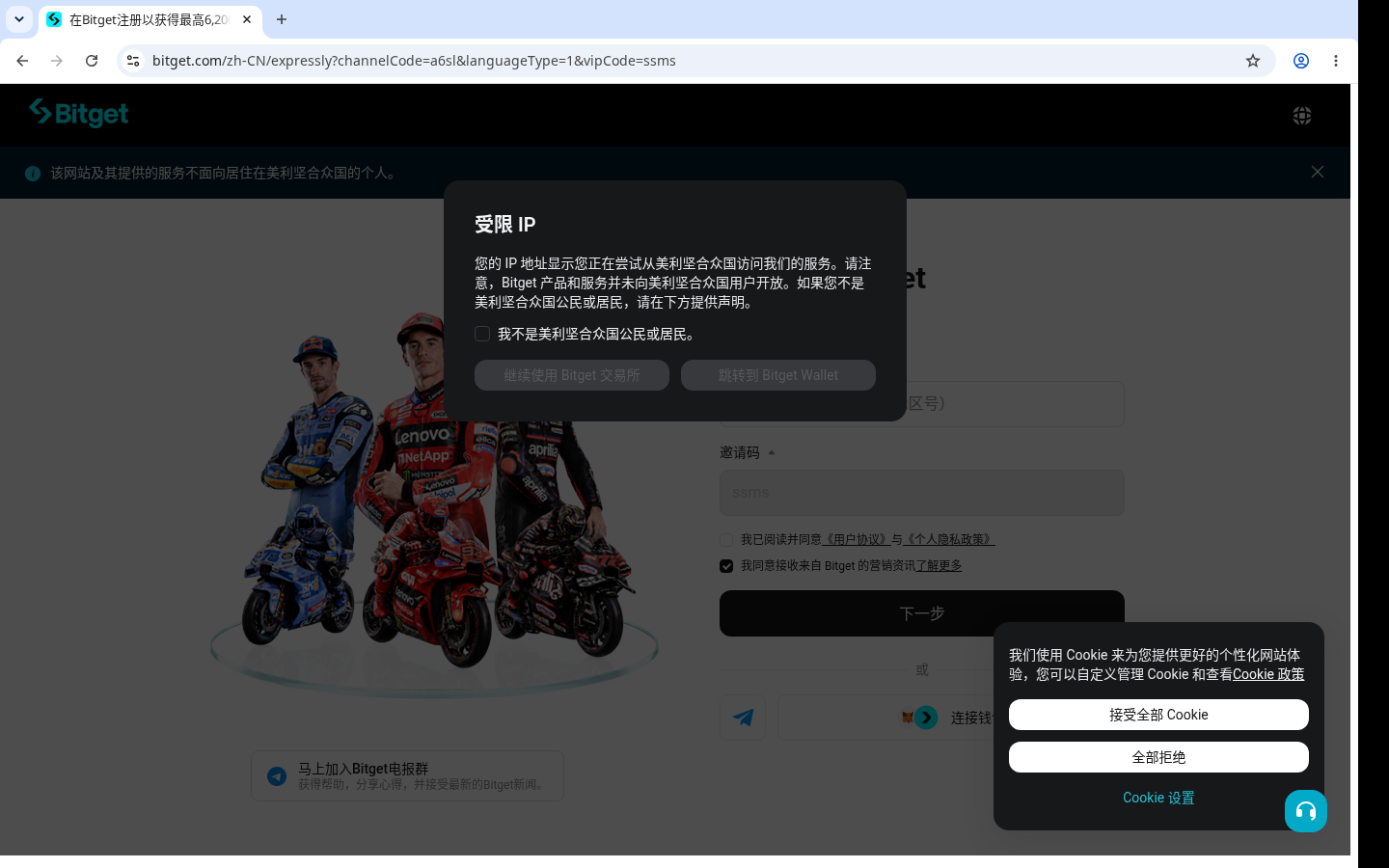Tick the user agreement consent checkbox
Image resolution: width=1389 pixels, height=868 pixels.
point(726,540)
